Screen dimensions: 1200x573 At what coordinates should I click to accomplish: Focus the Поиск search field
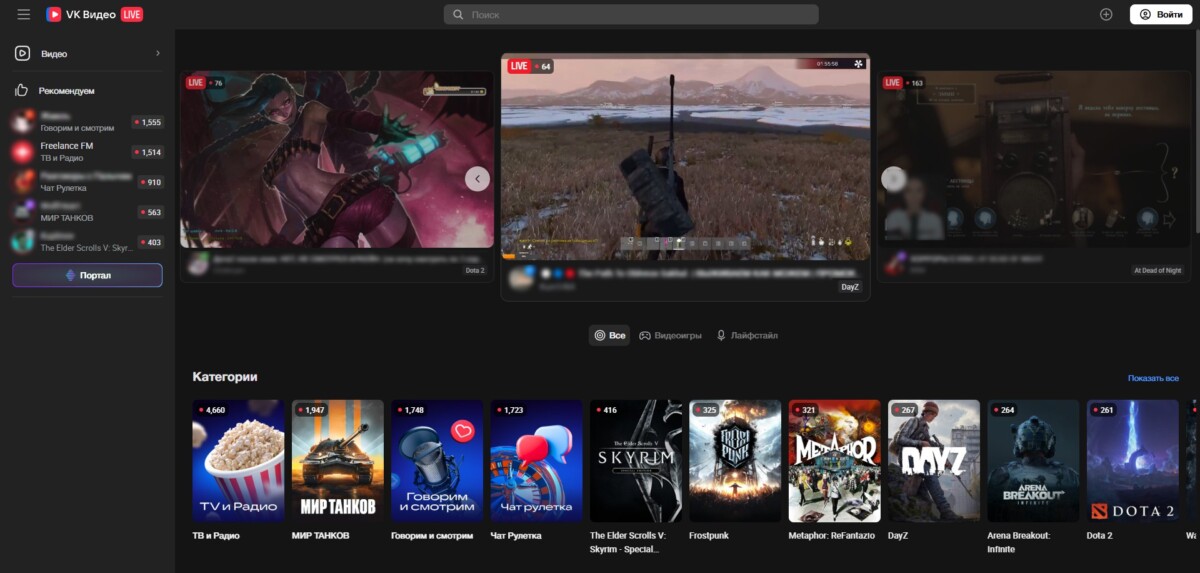point(631,15)
